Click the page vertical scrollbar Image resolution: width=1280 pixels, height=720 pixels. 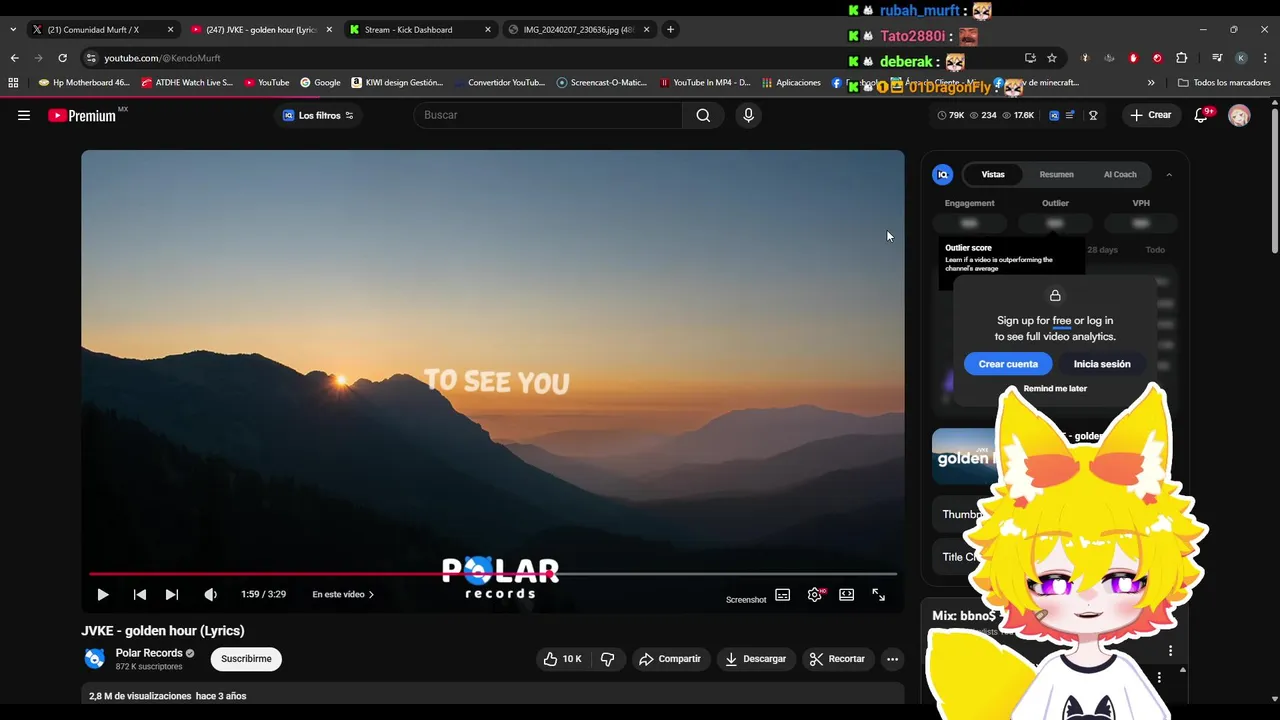[x=1274, y=180]
